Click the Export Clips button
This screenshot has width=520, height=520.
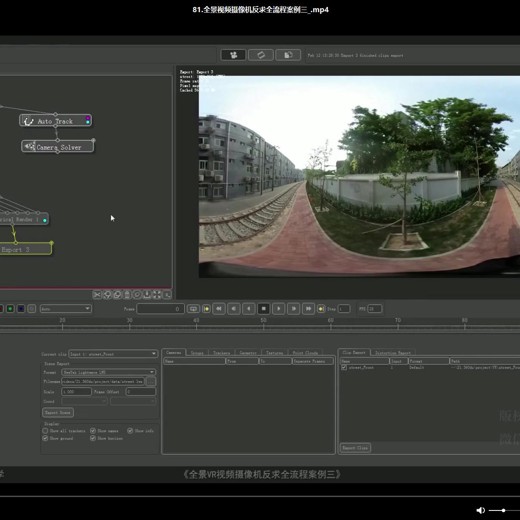click(355, 448)
